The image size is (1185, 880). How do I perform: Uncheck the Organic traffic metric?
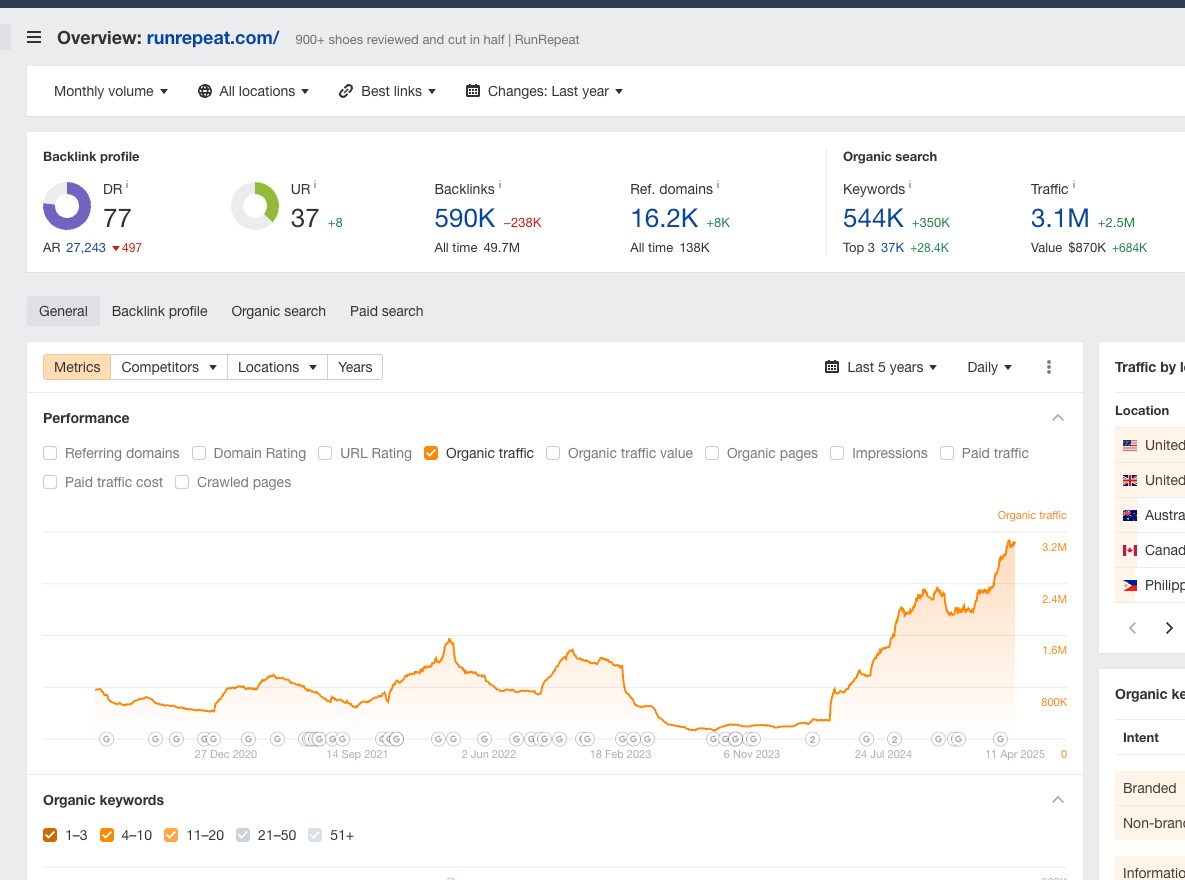coord(430,453)
